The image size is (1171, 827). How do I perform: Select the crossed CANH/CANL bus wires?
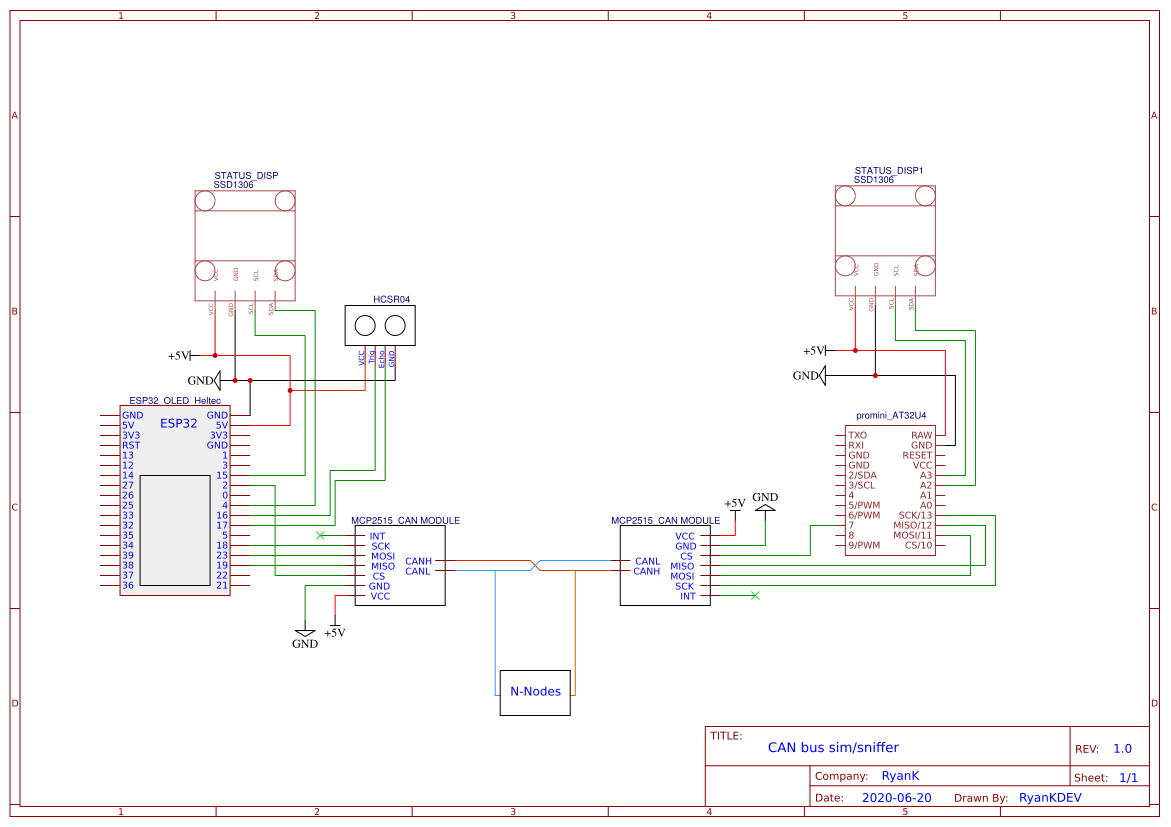tap(533, 565)
